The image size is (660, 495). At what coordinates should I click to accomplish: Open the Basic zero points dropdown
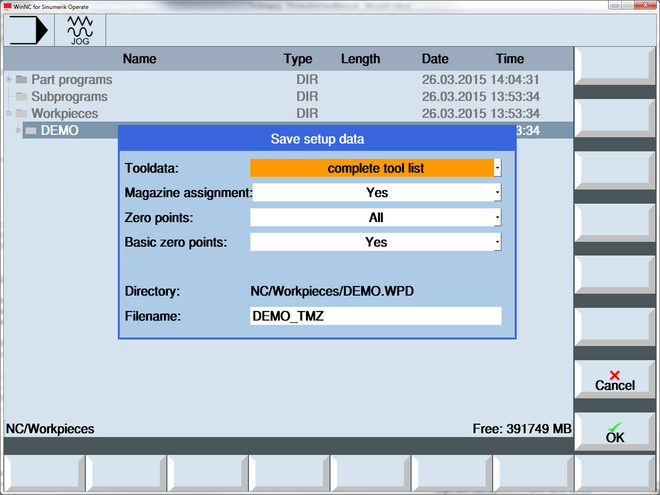click(375, 242)
